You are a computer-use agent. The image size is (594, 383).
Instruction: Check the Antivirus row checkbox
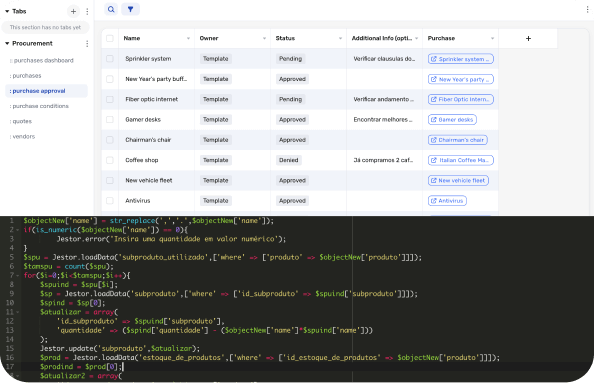(110, 200)
